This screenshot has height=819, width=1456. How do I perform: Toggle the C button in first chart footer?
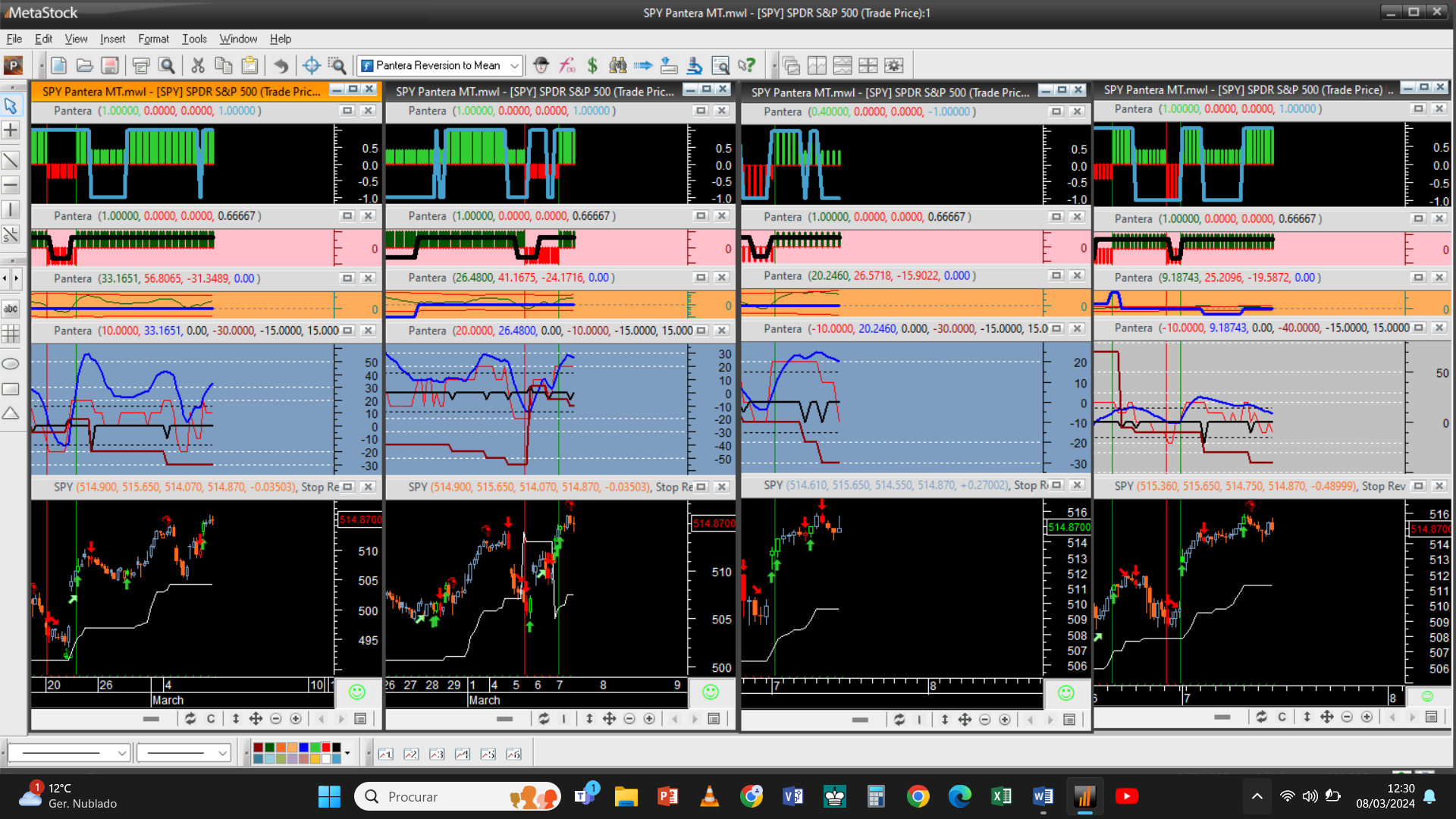point(211,719)
